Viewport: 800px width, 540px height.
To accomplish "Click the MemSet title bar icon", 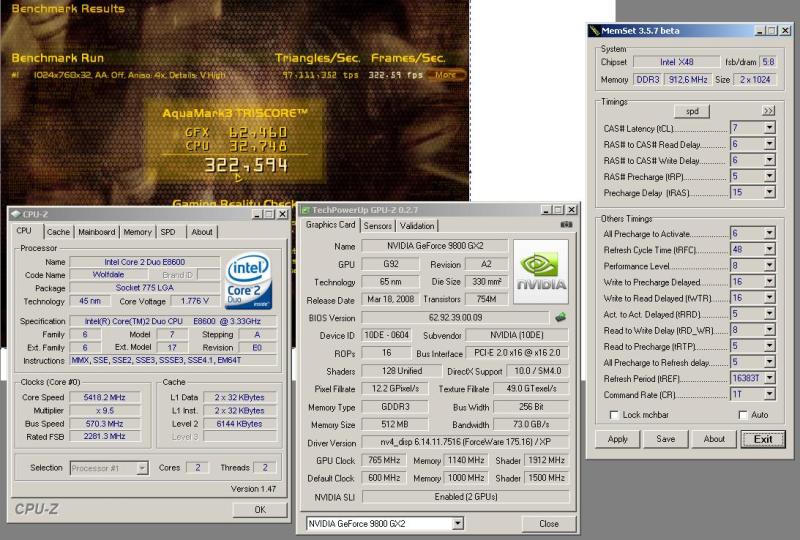I will (x=594, y=31).
